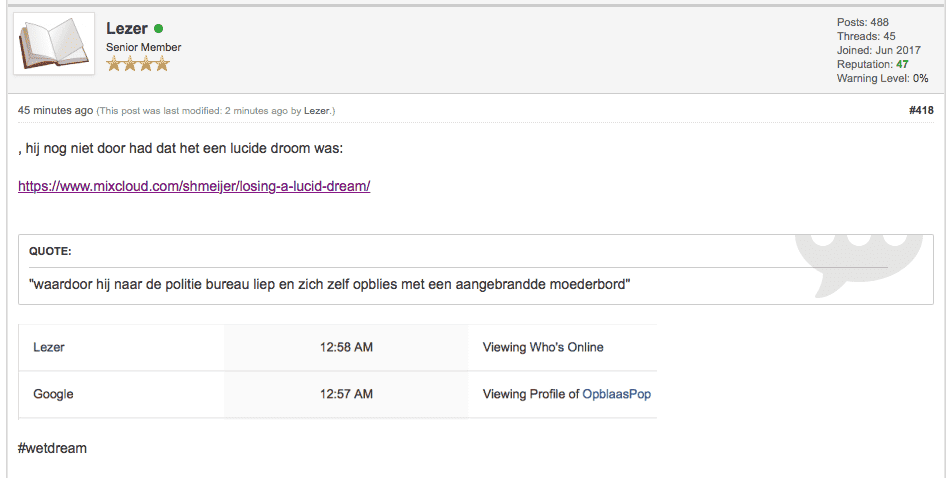Click the "Senior Member" user title
This screenshot has height=478, width=951.
pos(144,47)
